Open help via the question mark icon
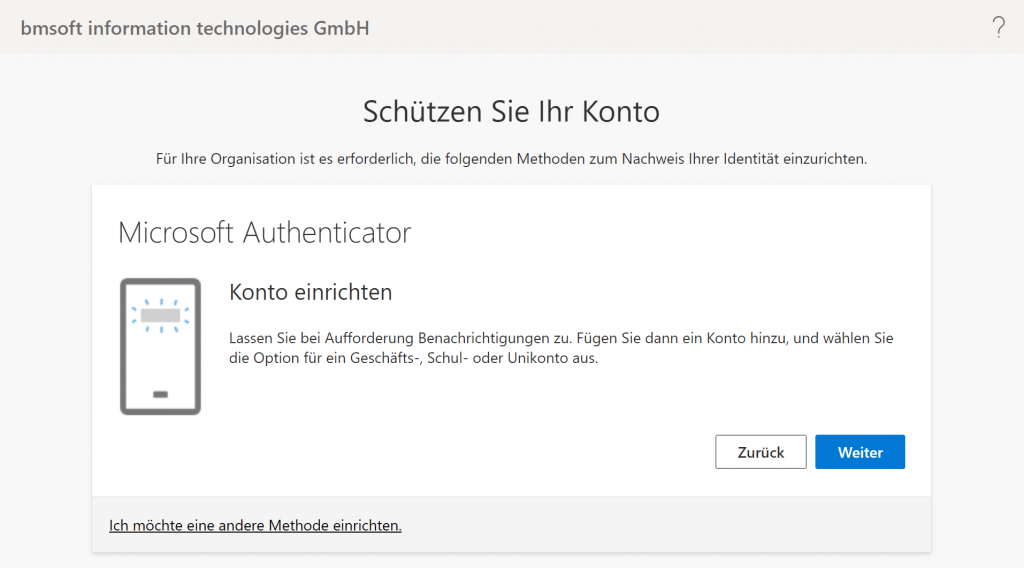Screen dimensions: 1024x568 998,28
